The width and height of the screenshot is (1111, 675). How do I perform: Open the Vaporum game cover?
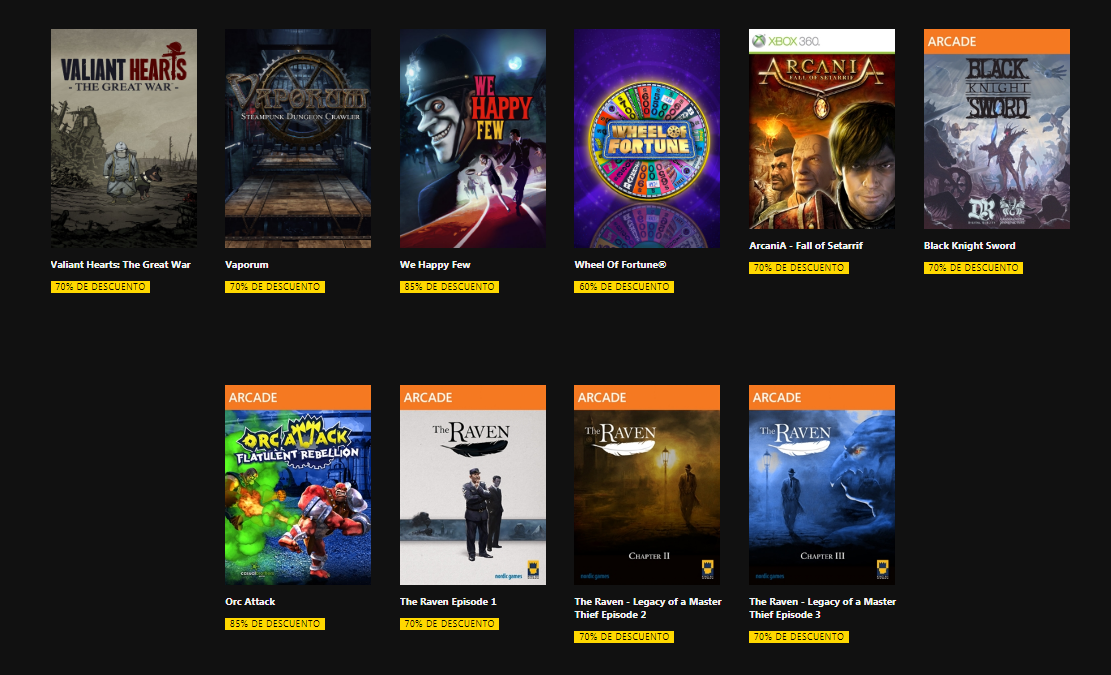[298, 138]
